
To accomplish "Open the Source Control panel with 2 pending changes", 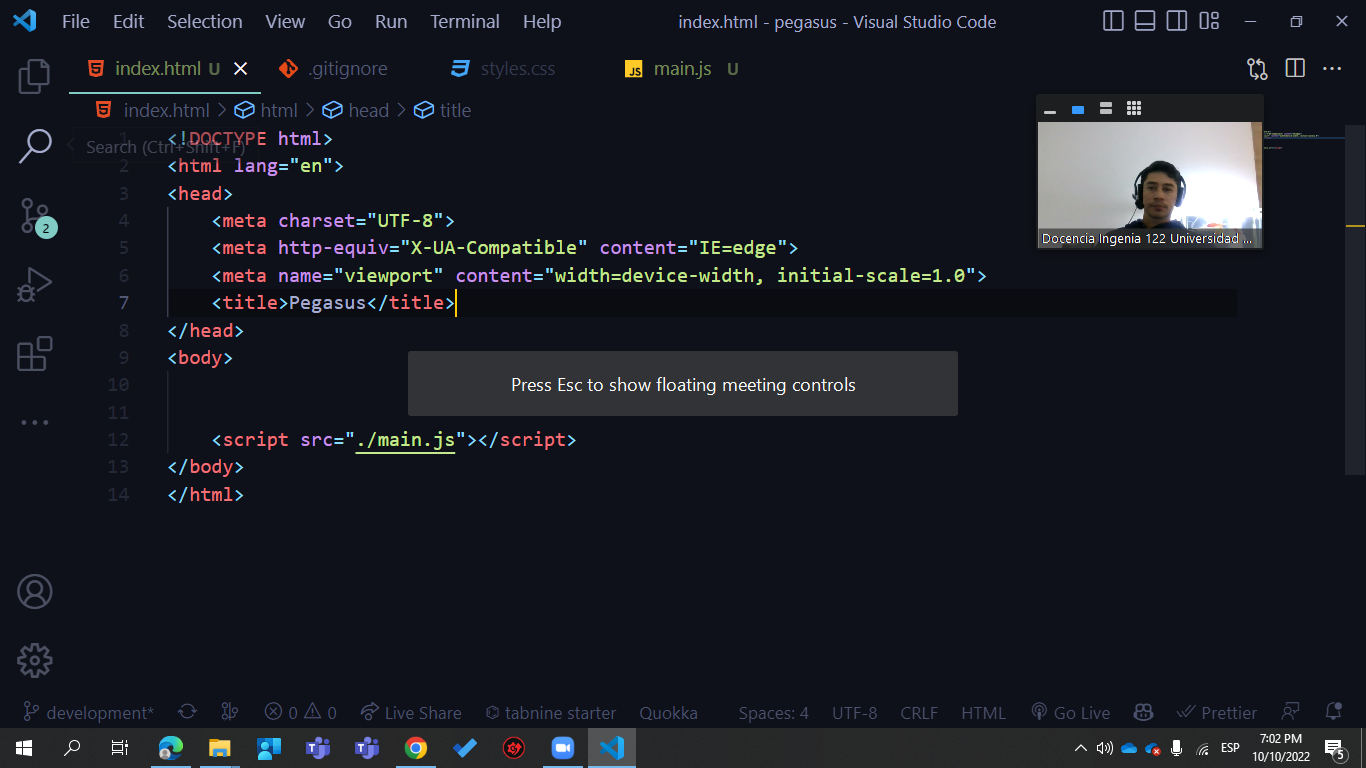I will [x=35, y=215].
